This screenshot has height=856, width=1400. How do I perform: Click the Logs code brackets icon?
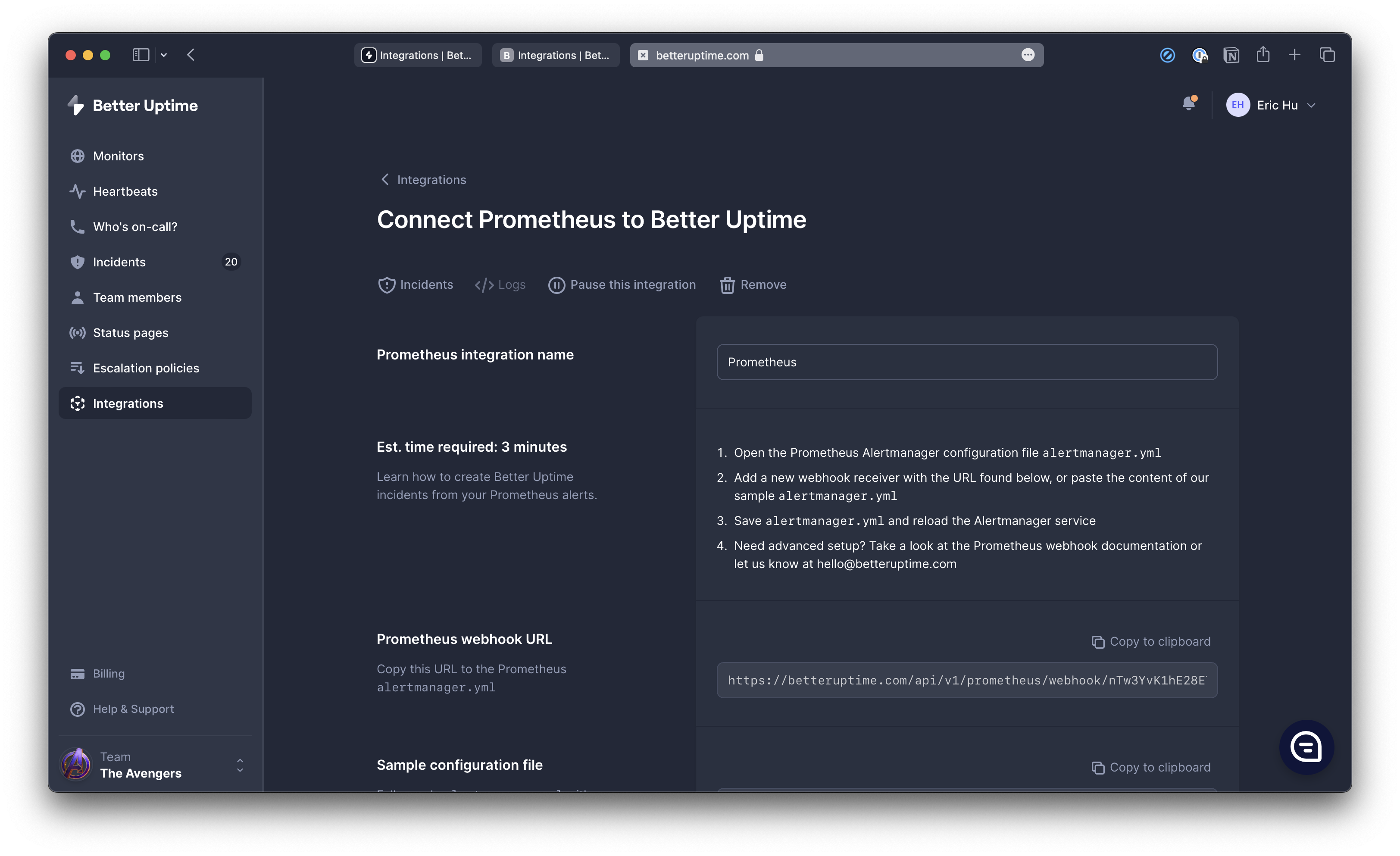point(484,285)
